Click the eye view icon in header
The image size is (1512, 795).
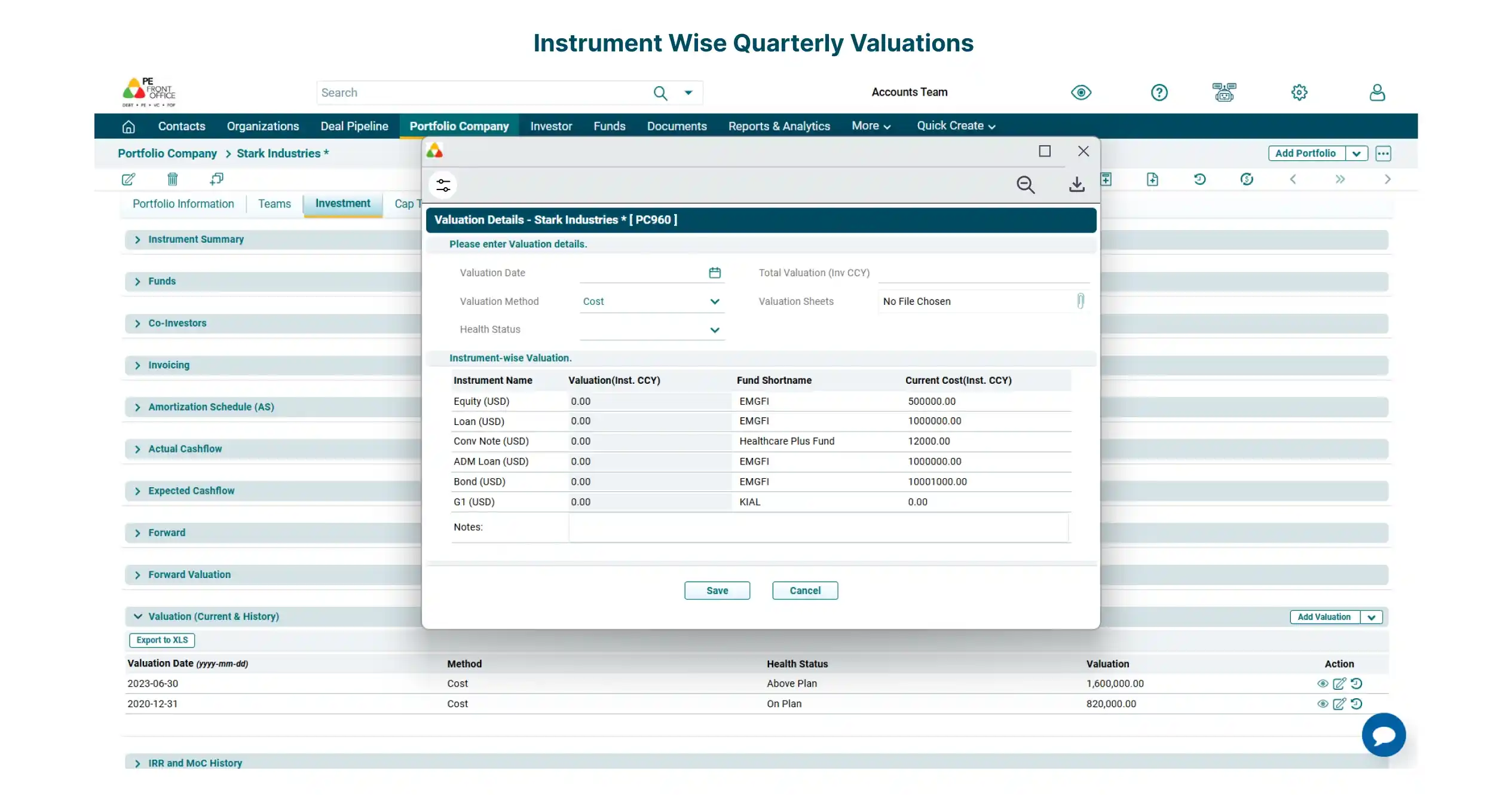1081,93
